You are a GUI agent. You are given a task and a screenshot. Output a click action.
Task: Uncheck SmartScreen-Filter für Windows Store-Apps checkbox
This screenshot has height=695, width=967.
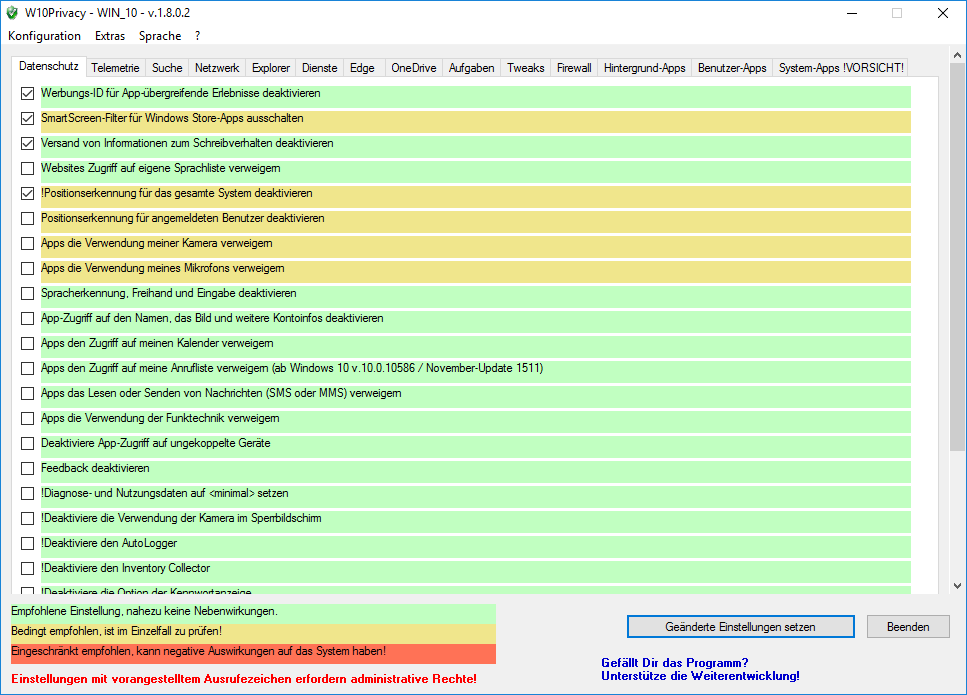click(x=27, y=118)
